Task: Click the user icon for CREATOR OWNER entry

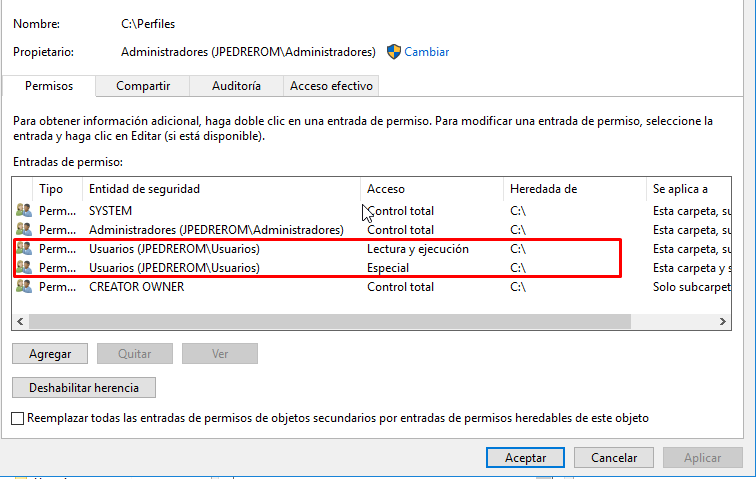Action: [24, 287]
